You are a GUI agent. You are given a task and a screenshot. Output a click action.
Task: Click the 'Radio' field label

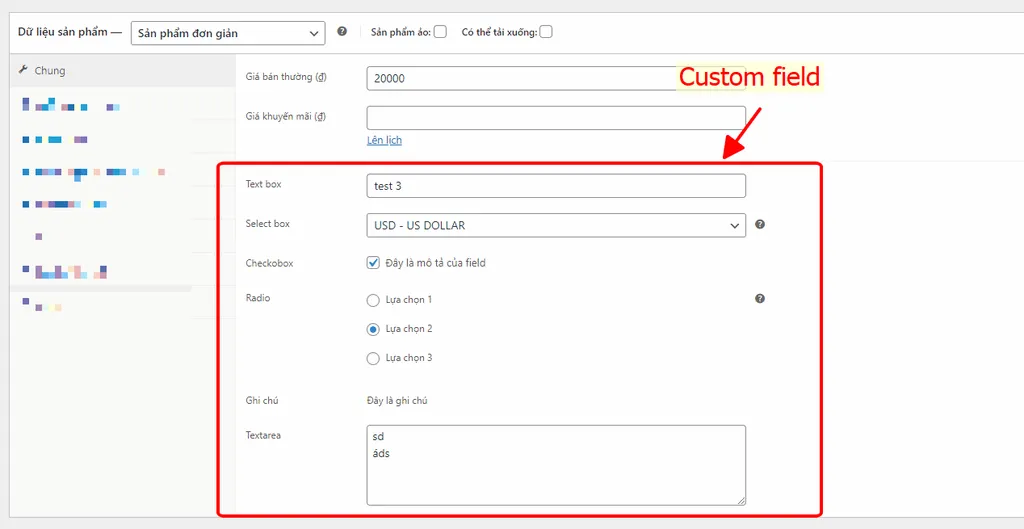(x=258, y=298)
